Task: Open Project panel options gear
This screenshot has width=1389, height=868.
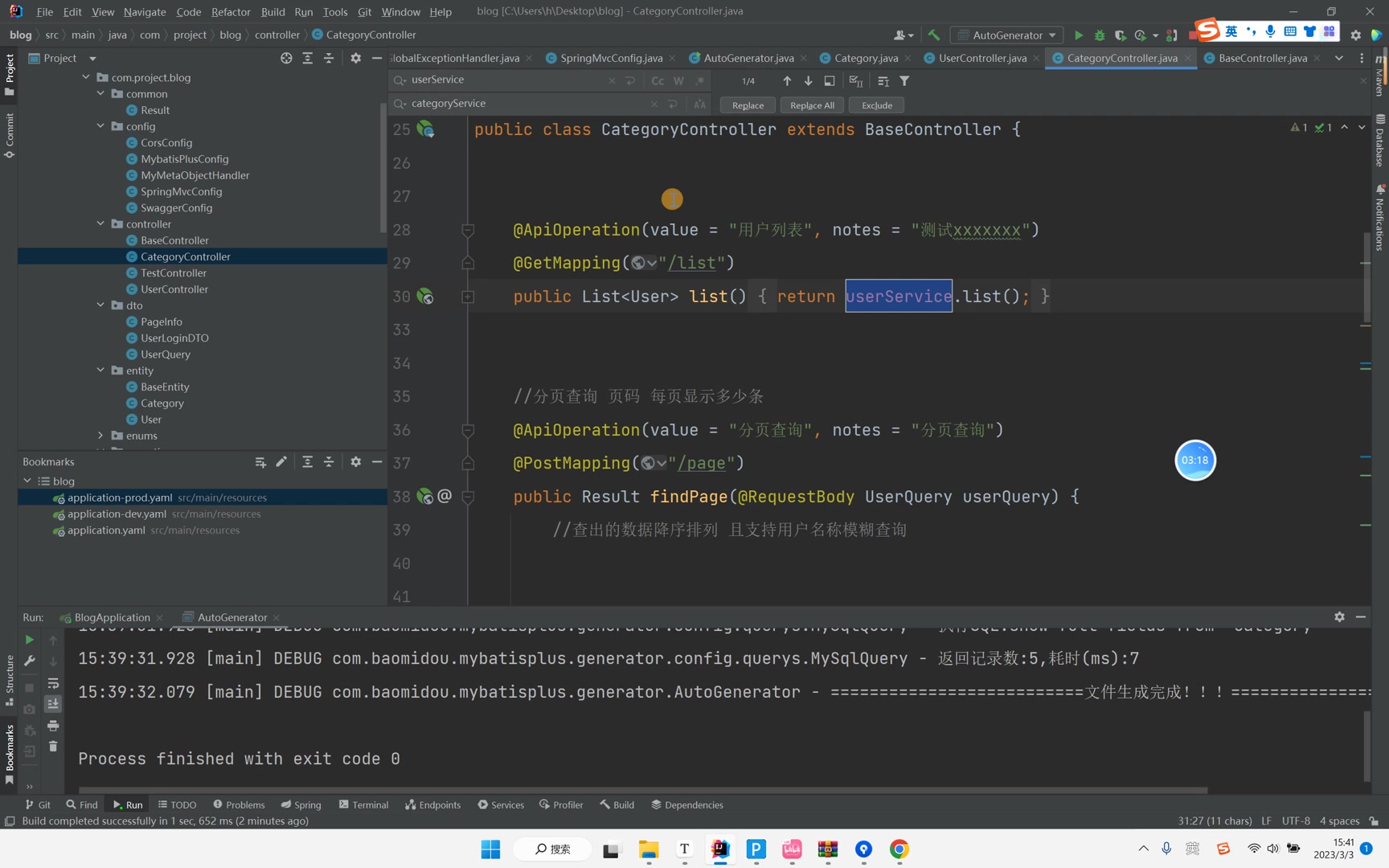Action: point(355,58)
